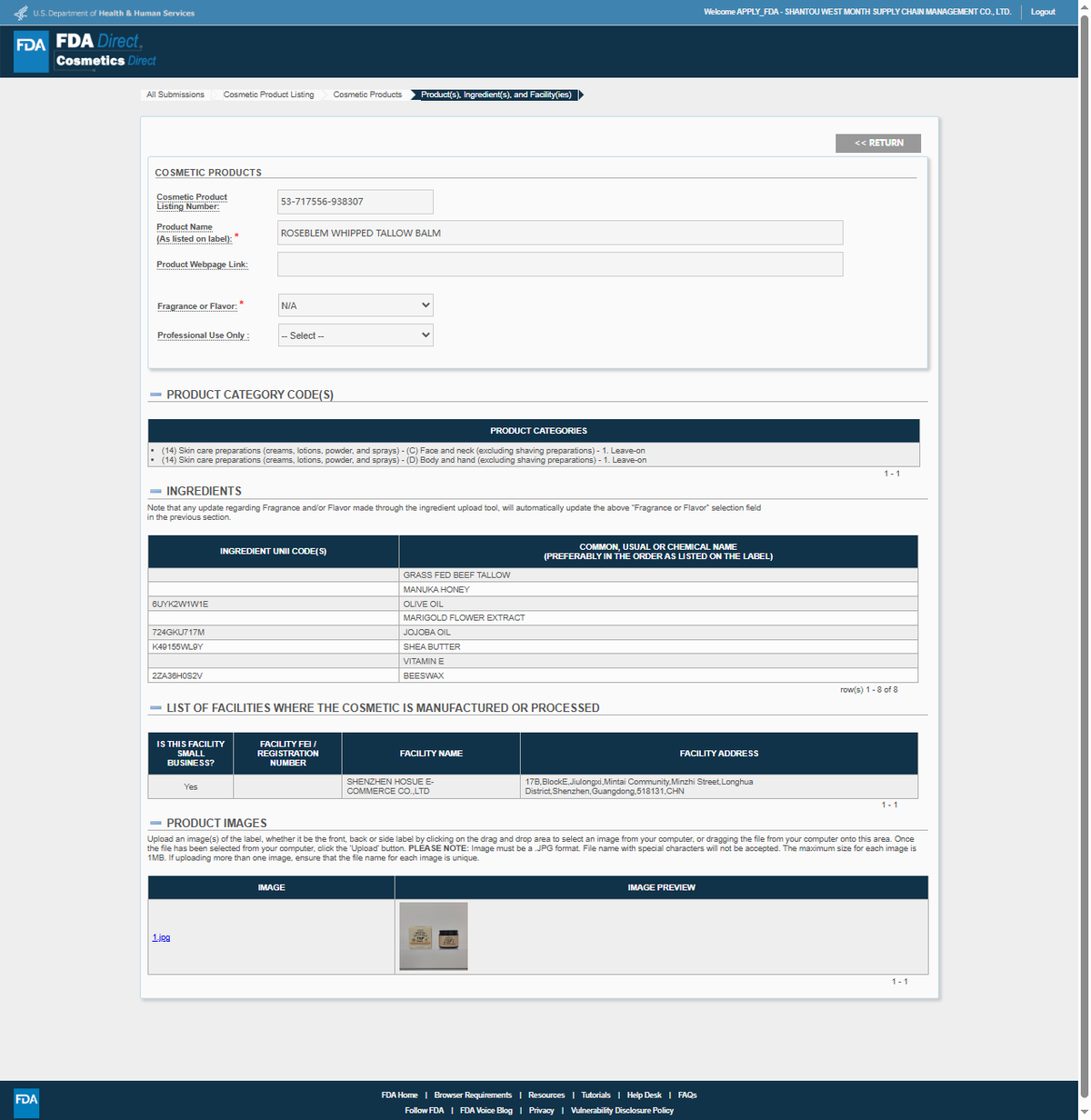Open Browser Requirements footer link
This screenshot has height=1120, width=1091.
tap(473, 1095)
